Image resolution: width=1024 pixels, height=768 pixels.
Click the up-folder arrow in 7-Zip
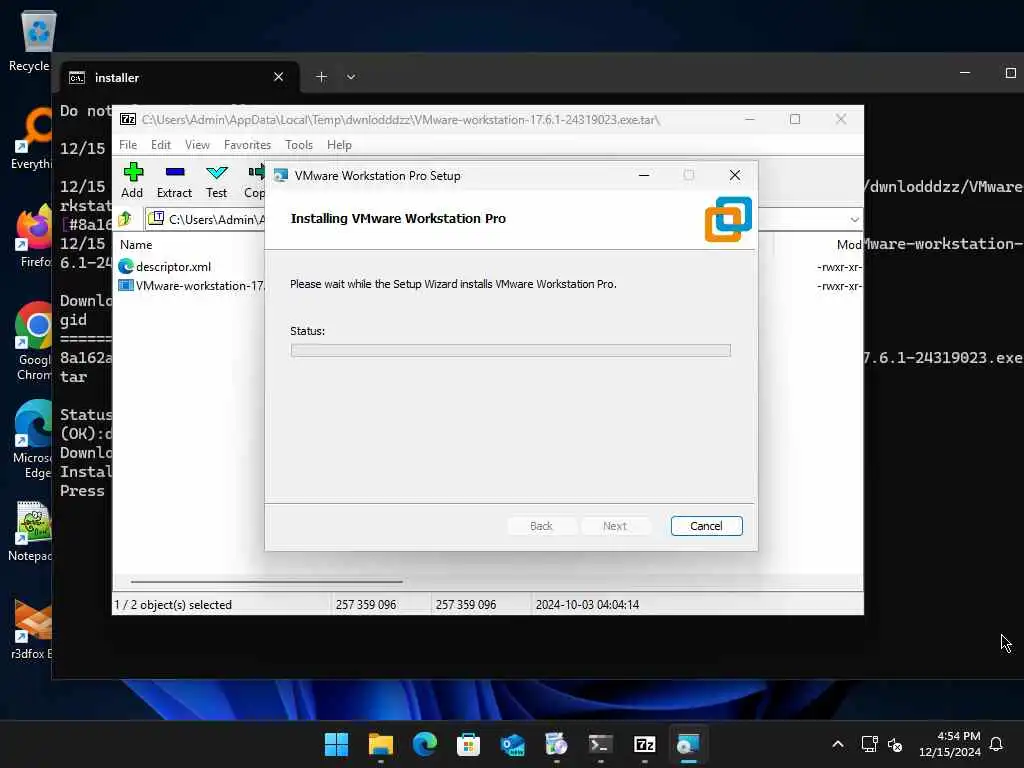click(x=125, y=219)
